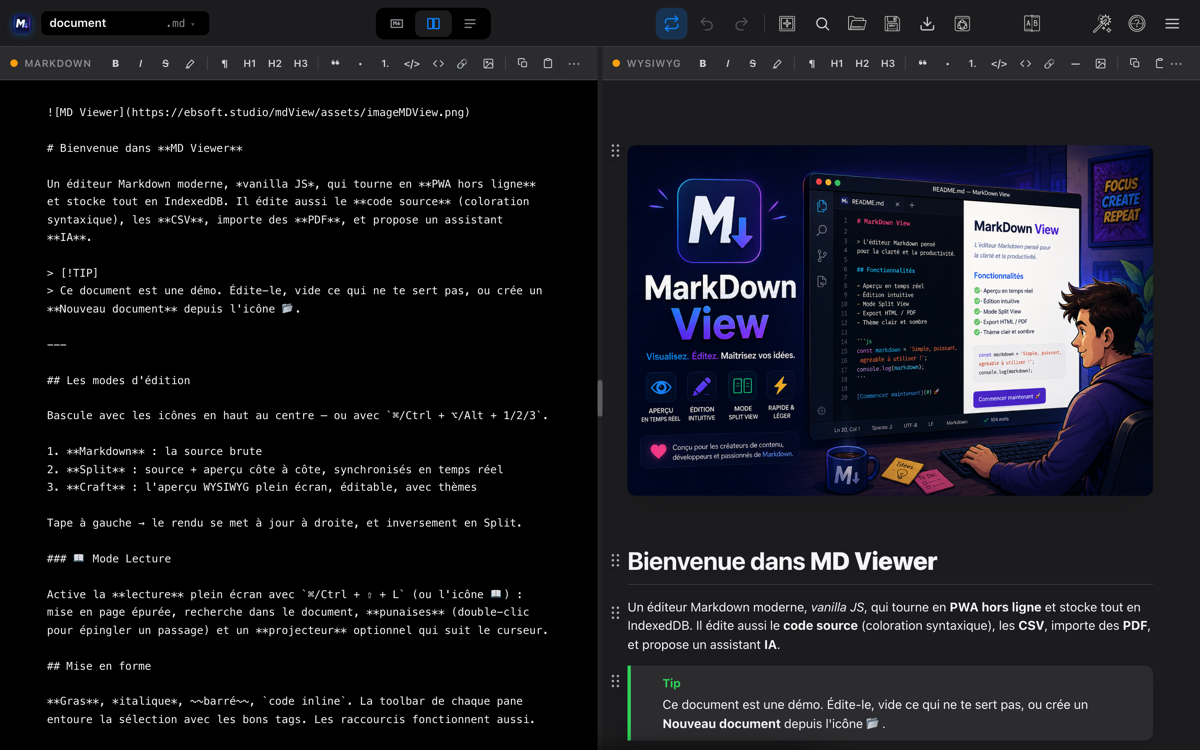This screenshot has height=750, width=1200.
Task: Apply italic in Markdown pane toolbar
Action: [141, 64]
